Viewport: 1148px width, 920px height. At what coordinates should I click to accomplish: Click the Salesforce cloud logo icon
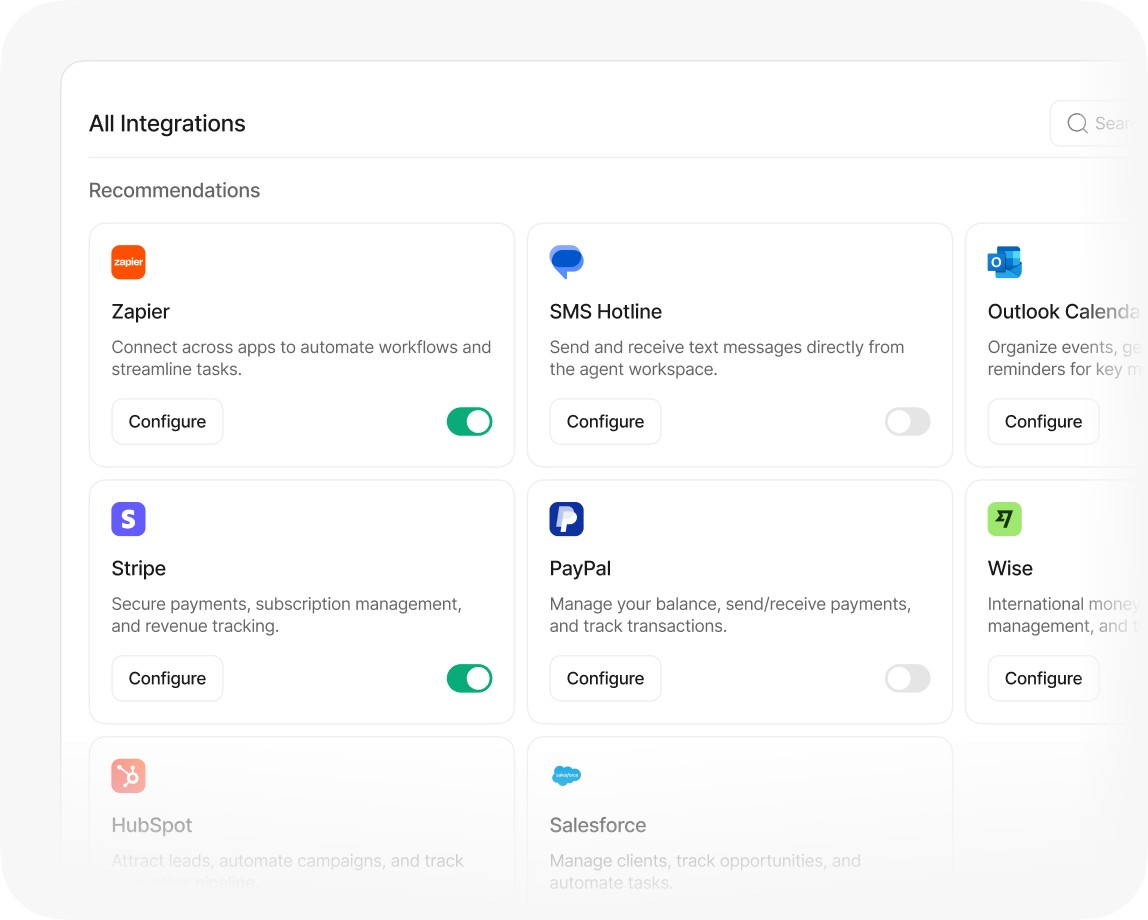567,775
